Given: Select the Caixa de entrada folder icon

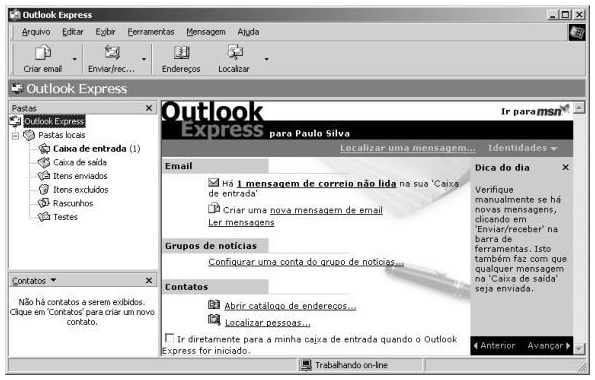Looking at the screenshot, I should click(x=44, y=148).
